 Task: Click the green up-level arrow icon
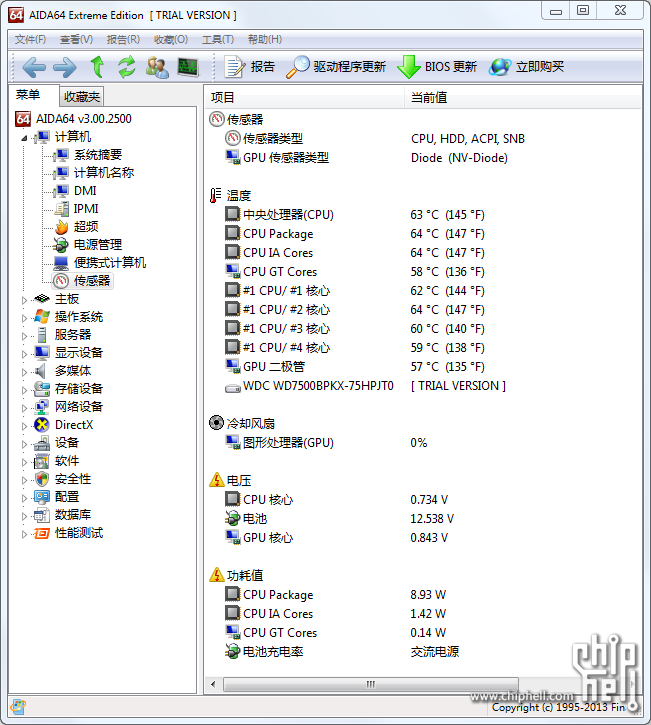point(97,67)
